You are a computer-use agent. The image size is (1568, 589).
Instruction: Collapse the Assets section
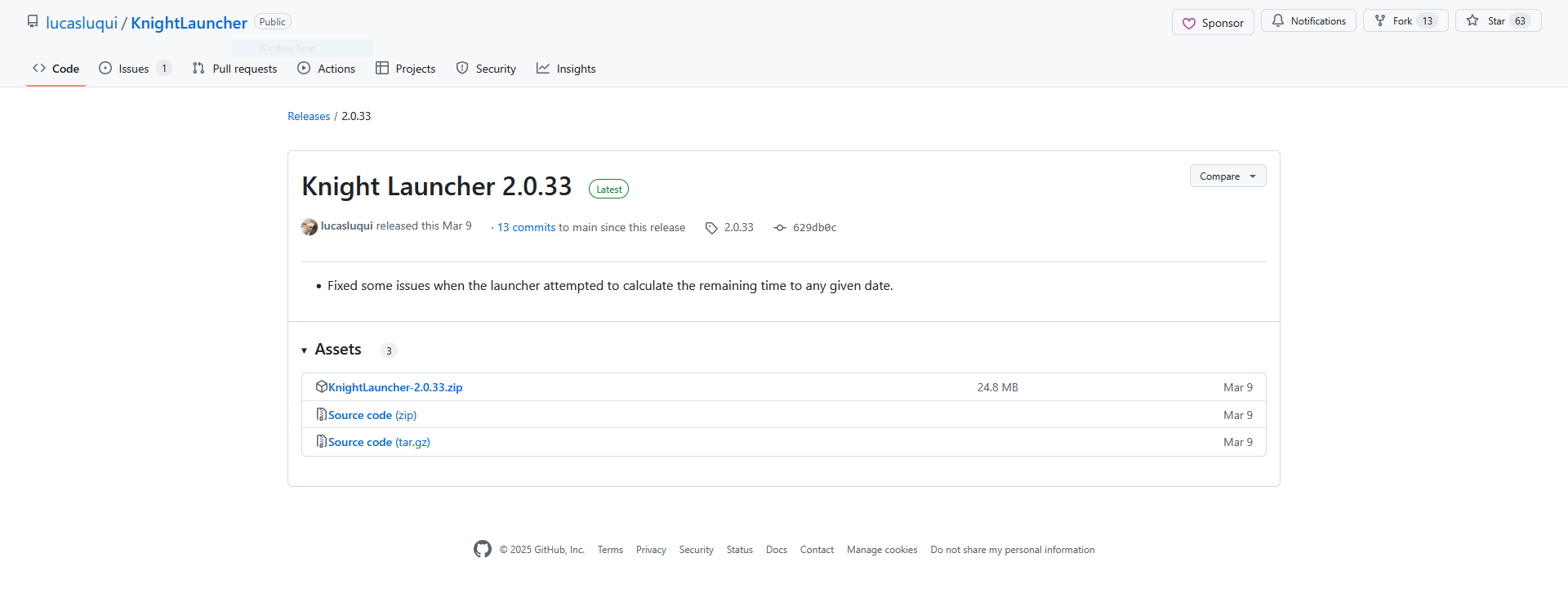pos(332,350)
